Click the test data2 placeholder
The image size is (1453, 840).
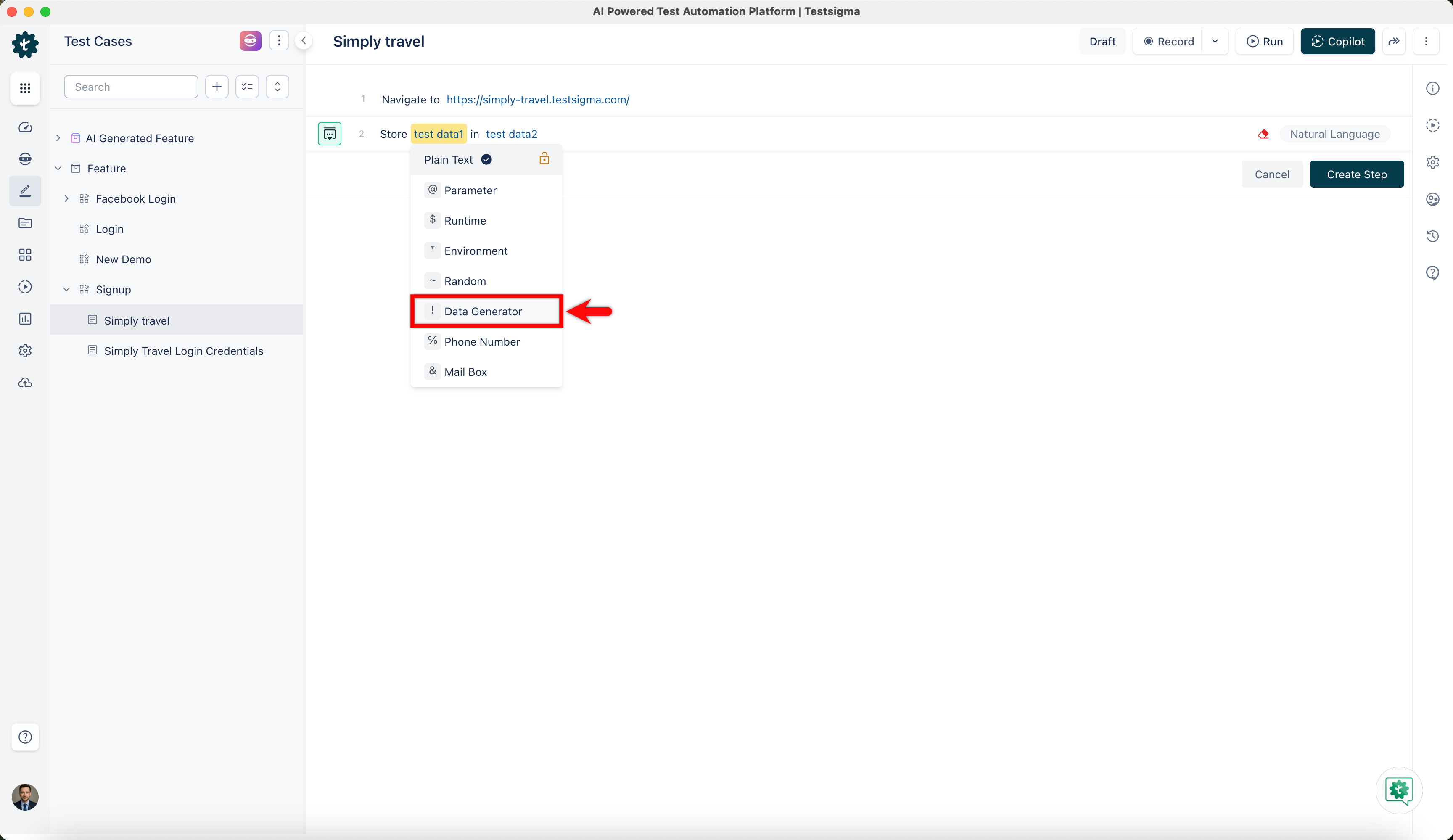point(511,135)
